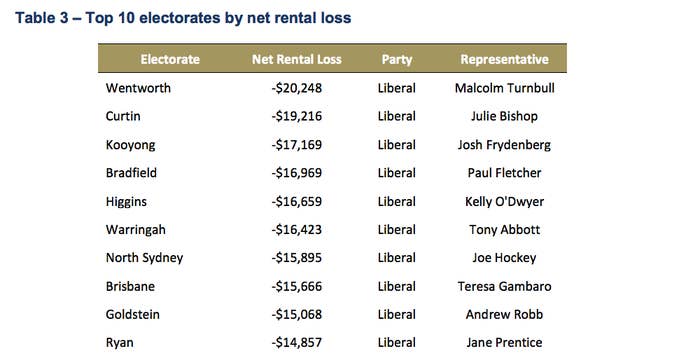Select Tony Abbott in the Warringah row
This screenshot has width=700, height=363.
504,229
